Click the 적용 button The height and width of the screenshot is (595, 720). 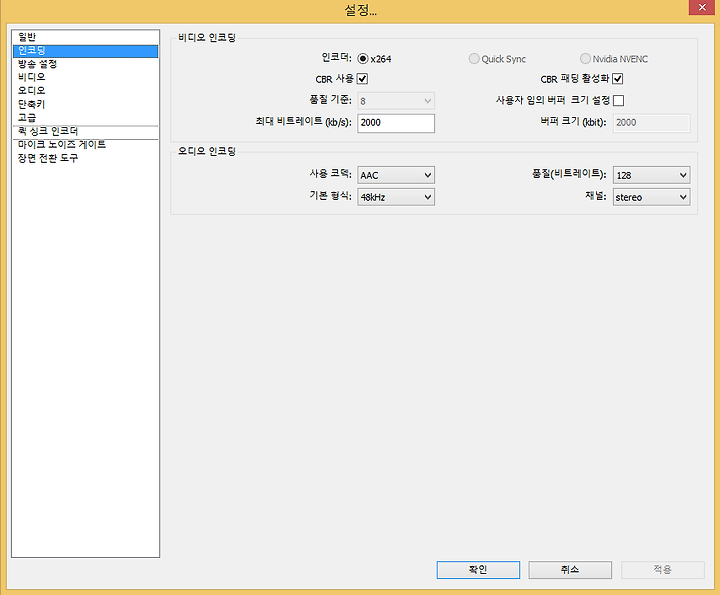663,570
